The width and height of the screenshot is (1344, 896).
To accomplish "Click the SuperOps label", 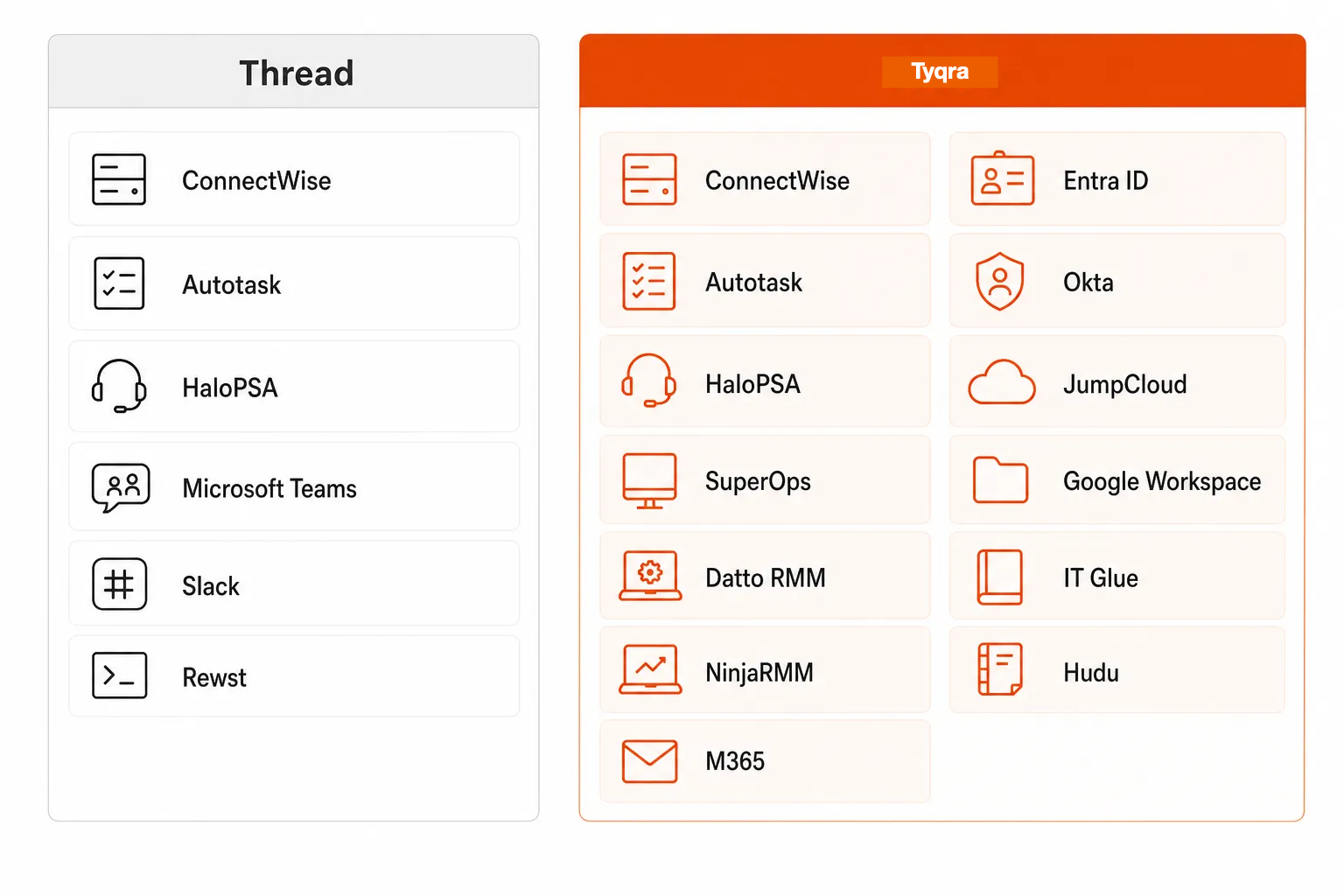I will (759, 482).
